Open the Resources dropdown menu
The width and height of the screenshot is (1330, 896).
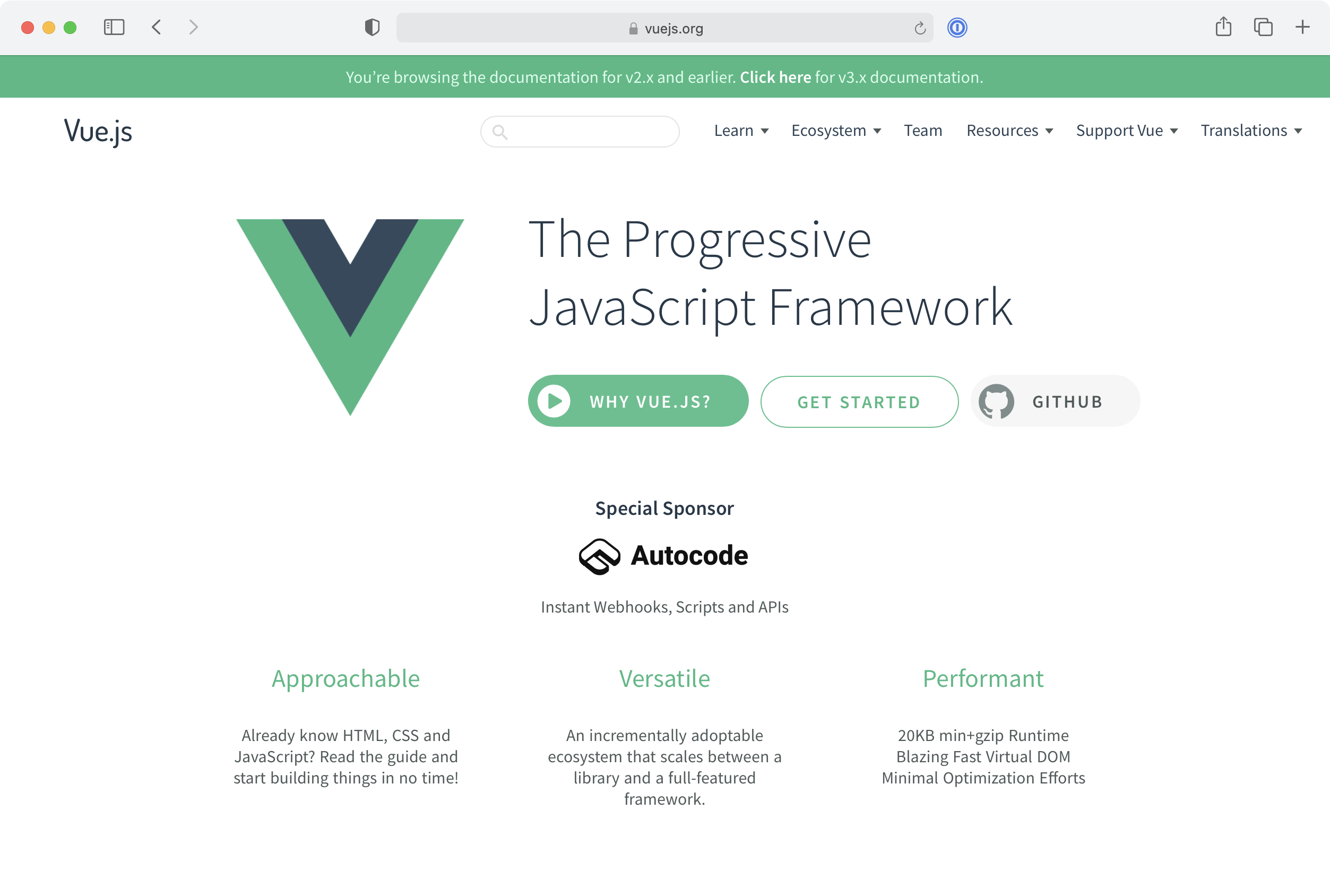tap(1009, 131)
